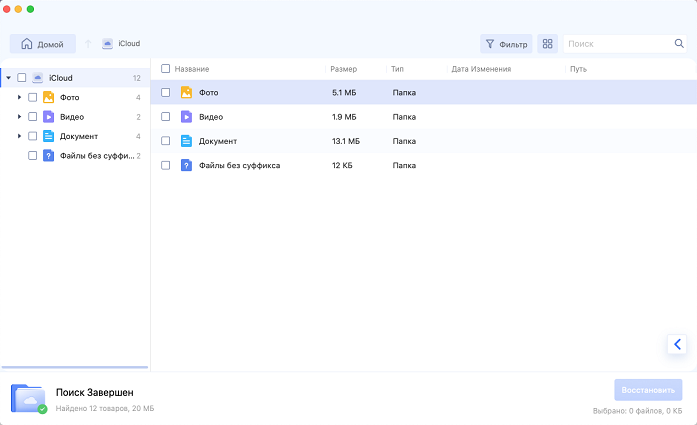Click the Поиск search field
This screenshot has width=697, height=425.
click(617, 44)
